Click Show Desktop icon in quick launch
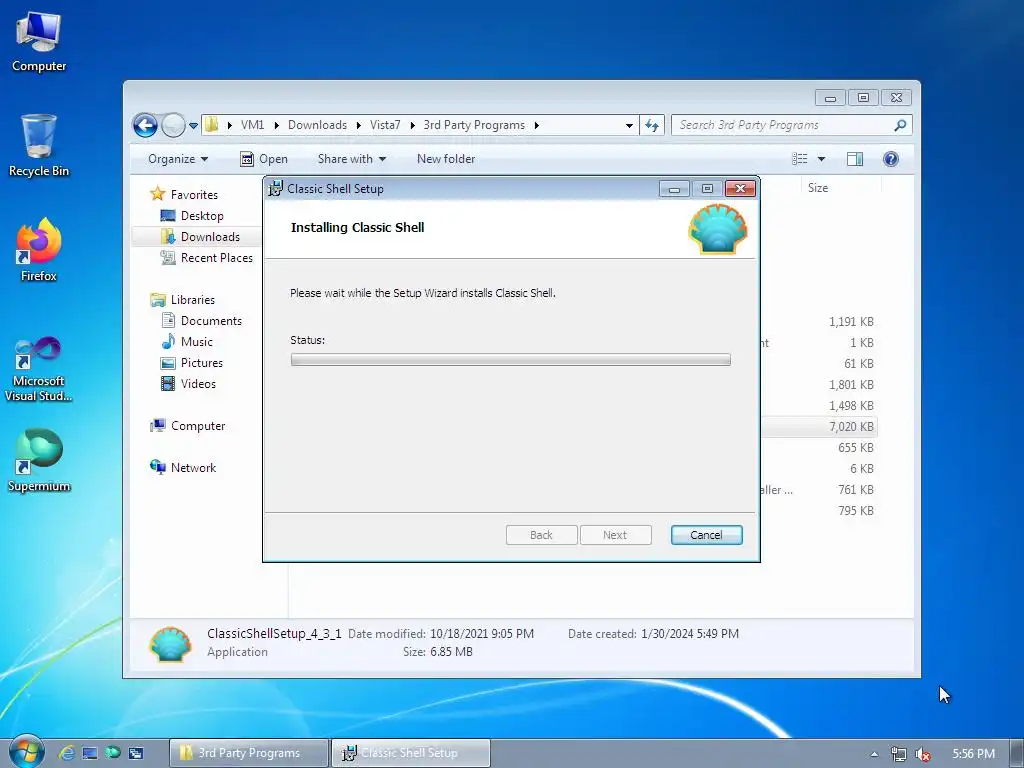 click(89, 753)
